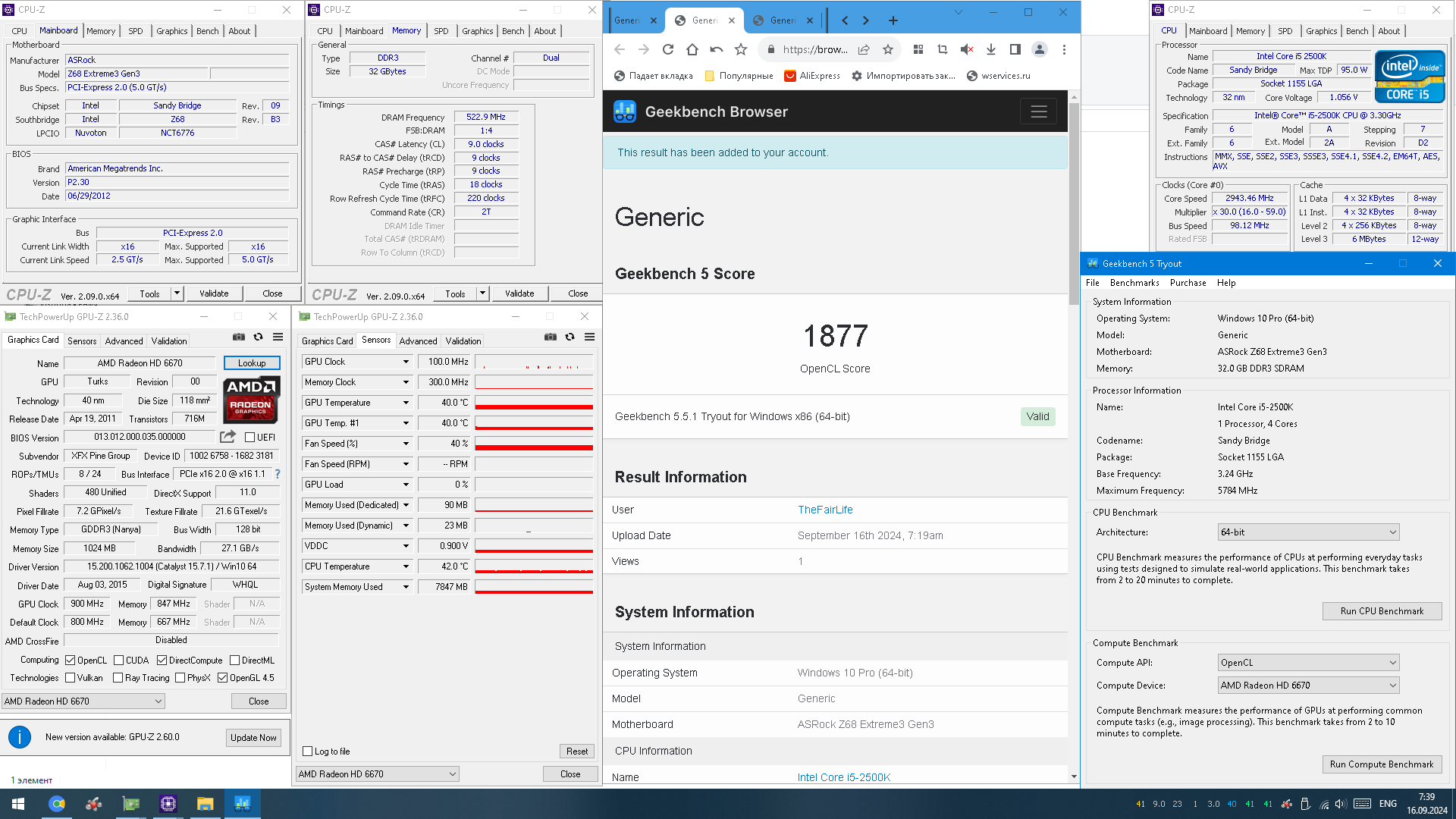Open GPU selector dropdown in GPU-Z Graphics Card window
The height and width of the screenshot is (819, 1456).
click(83, 701)
